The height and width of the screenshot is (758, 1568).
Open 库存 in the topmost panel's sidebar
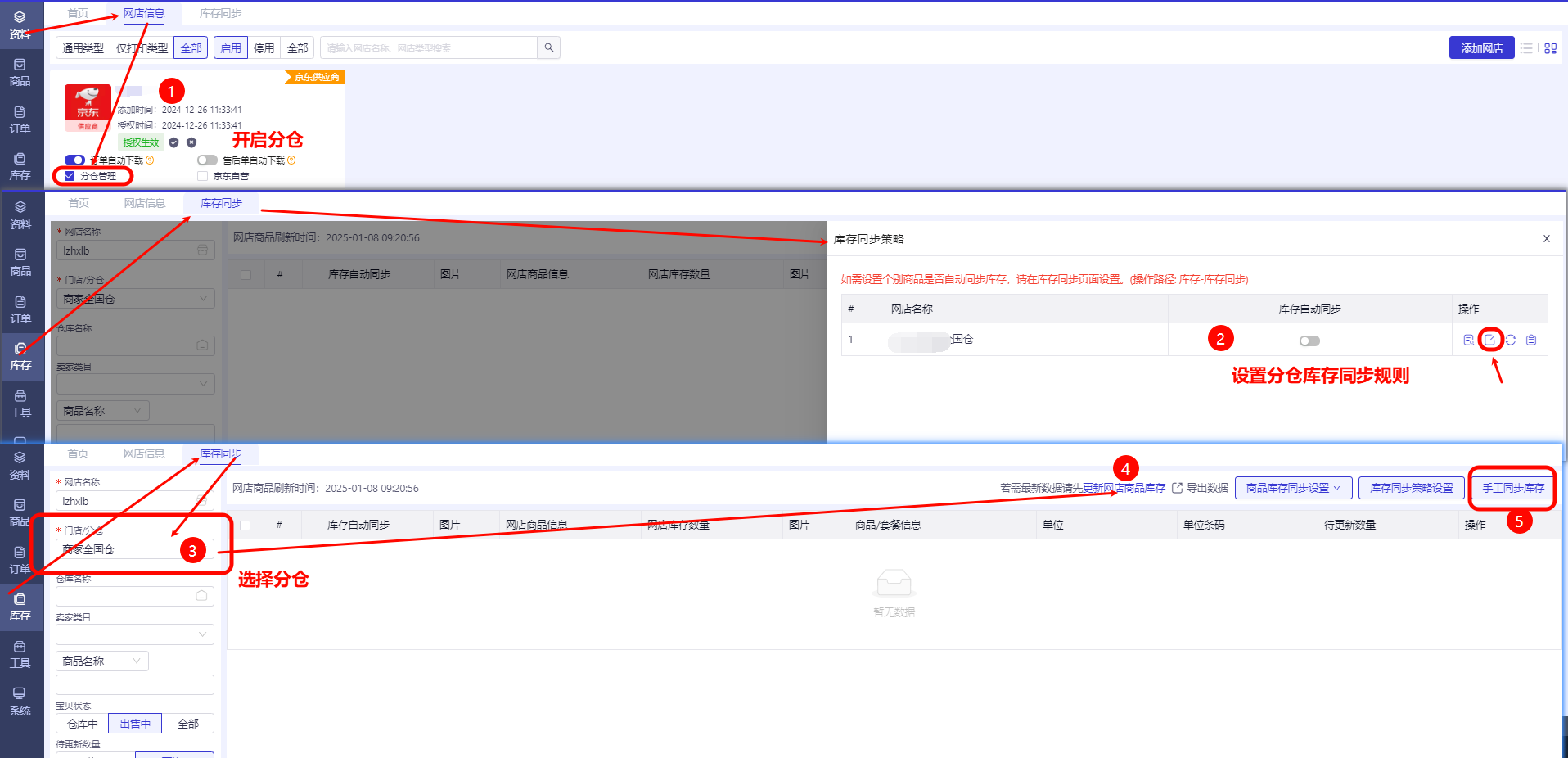point(20,166)
